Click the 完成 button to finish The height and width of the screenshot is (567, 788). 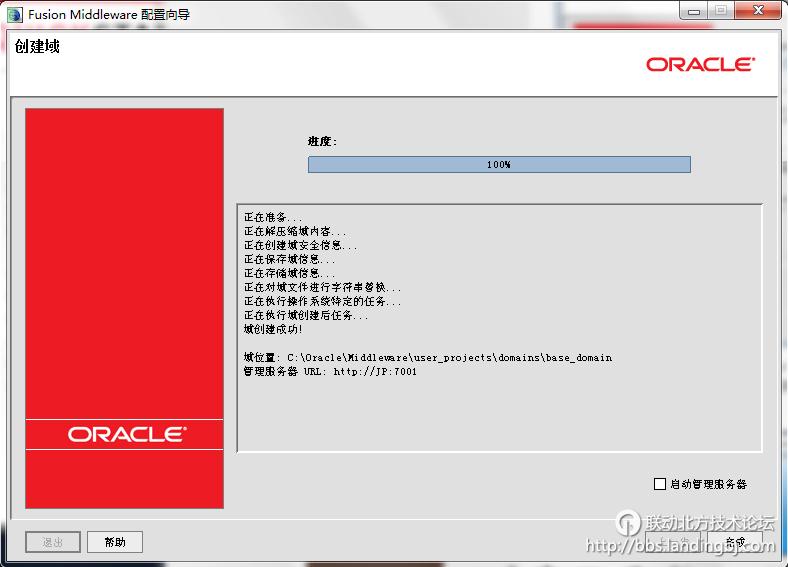pyautogui.click(x=734, y=542)
